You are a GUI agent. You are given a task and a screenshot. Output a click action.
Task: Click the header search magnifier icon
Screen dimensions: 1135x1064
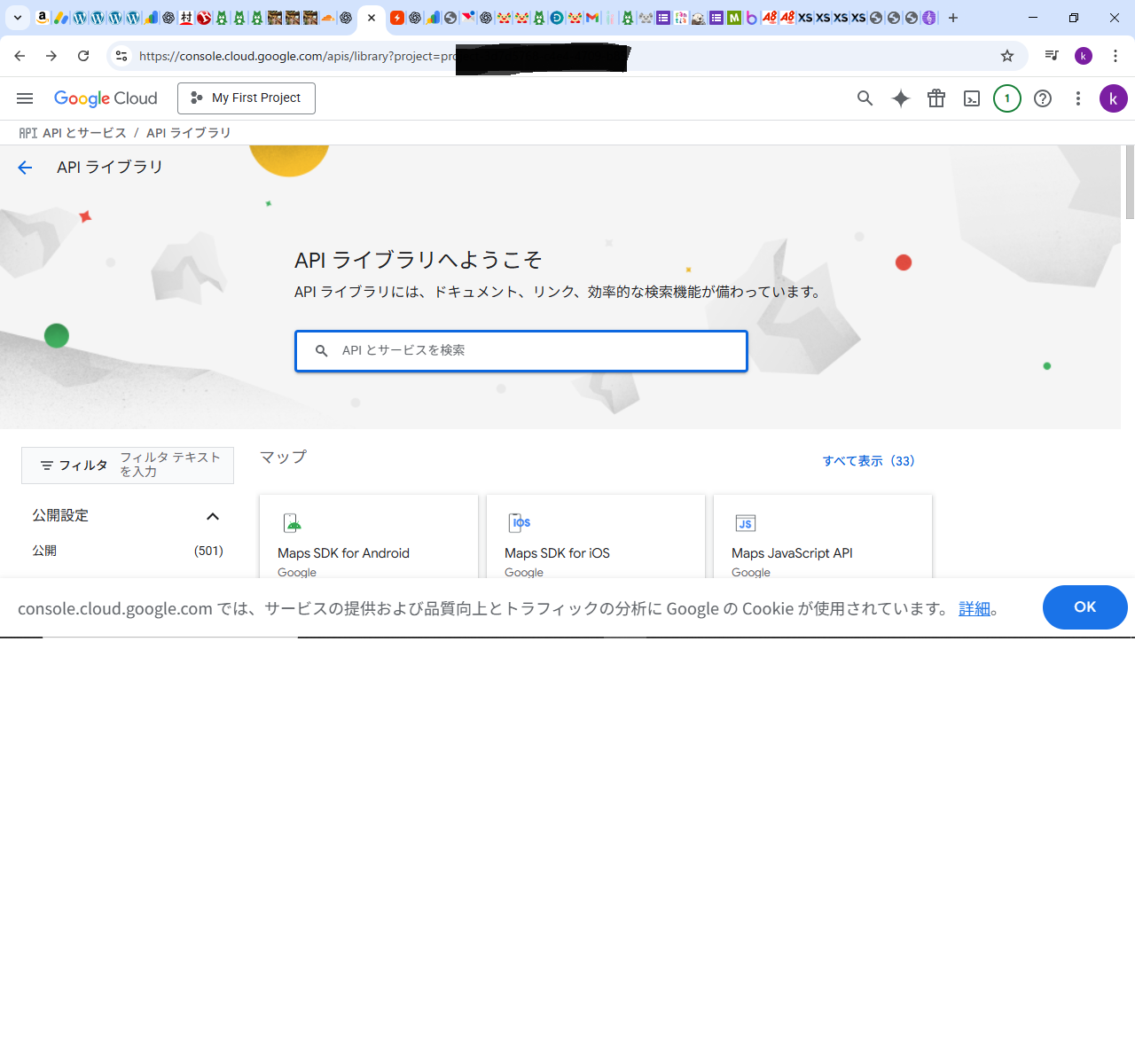pos(865,98)
